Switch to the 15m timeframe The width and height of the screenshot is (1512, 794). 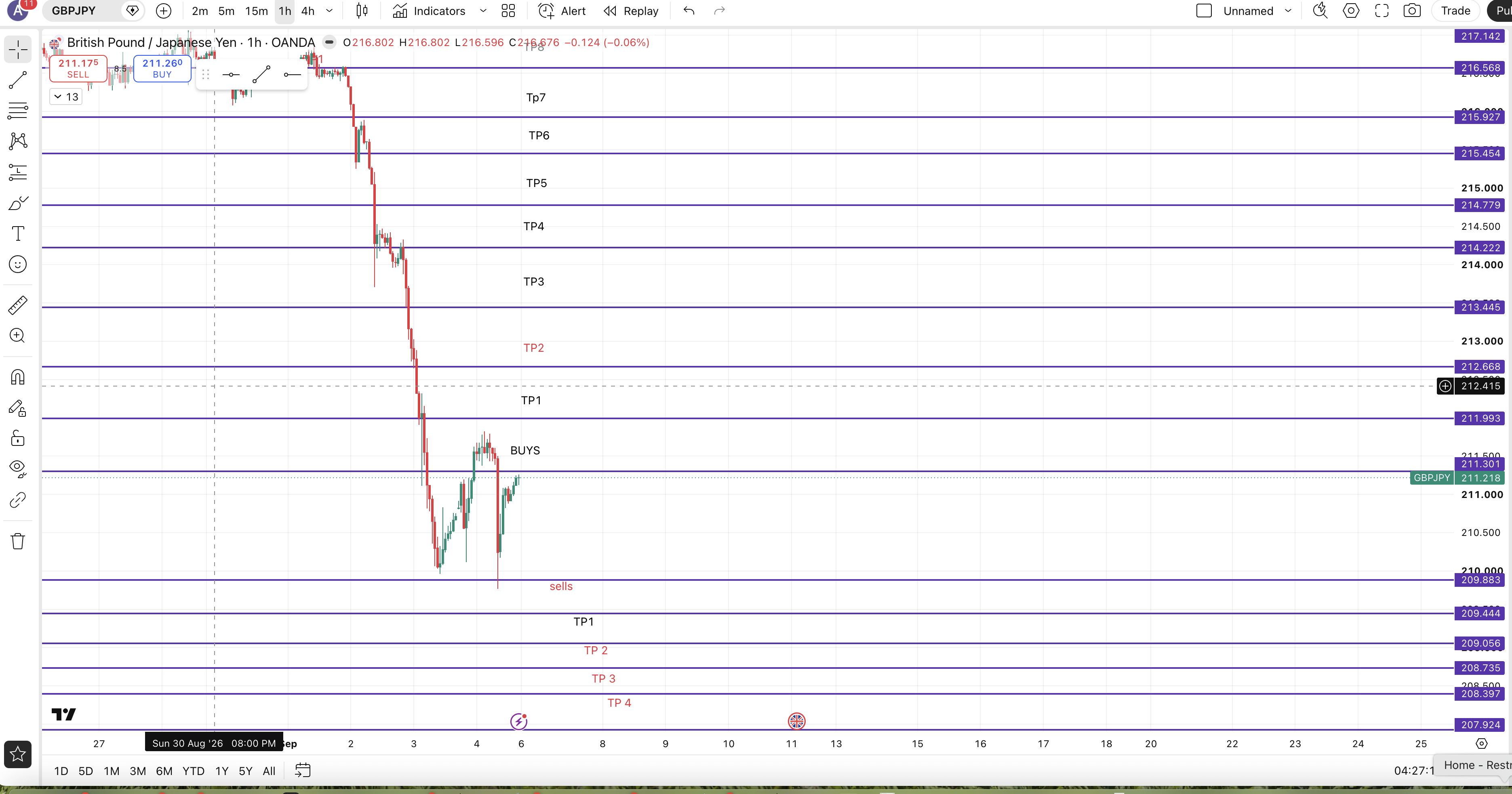pos(257,11)
